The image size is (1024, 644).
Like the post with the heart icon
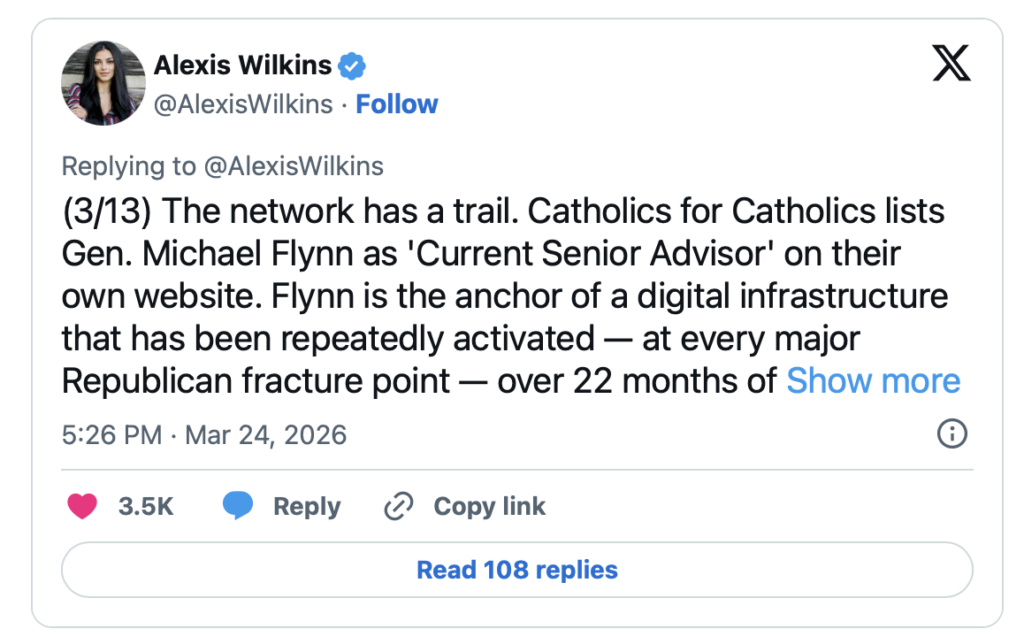point(82,507)
